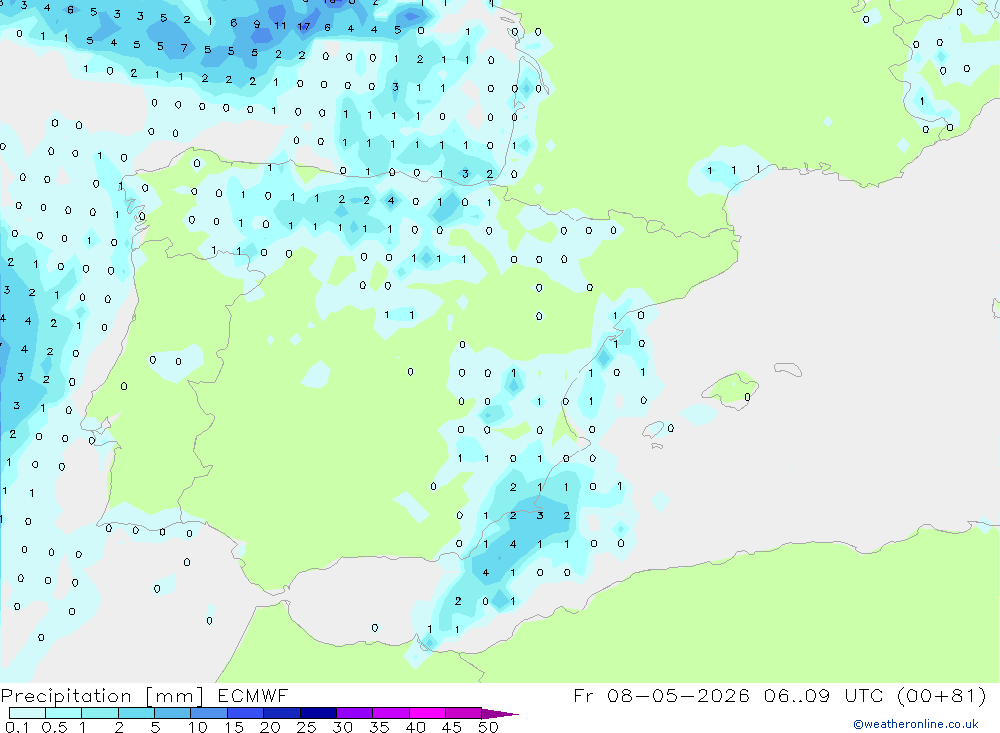The width and height of the screenshot is (1000, 733).
Task: Click the '40' legend scale label
Action: 416,727
